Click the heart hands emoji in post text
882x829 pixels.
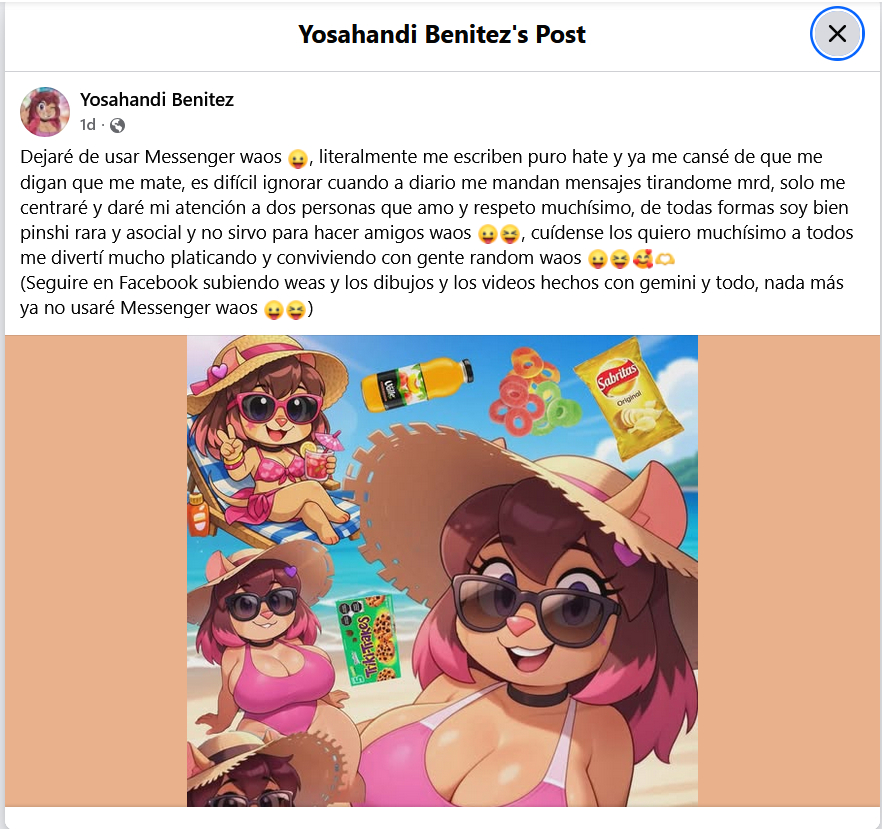pyautogui.click(x=665, y=259)
